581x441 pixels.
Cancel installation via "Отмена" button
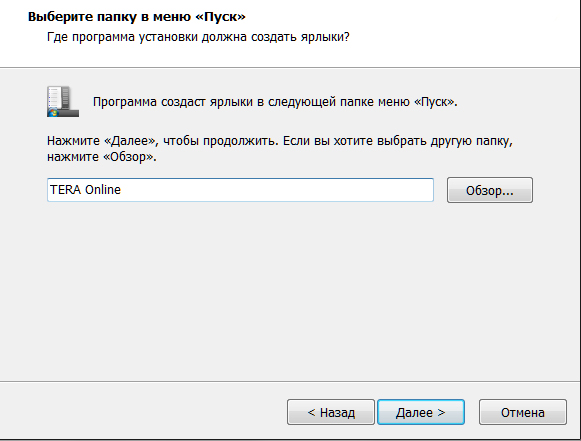522,412
